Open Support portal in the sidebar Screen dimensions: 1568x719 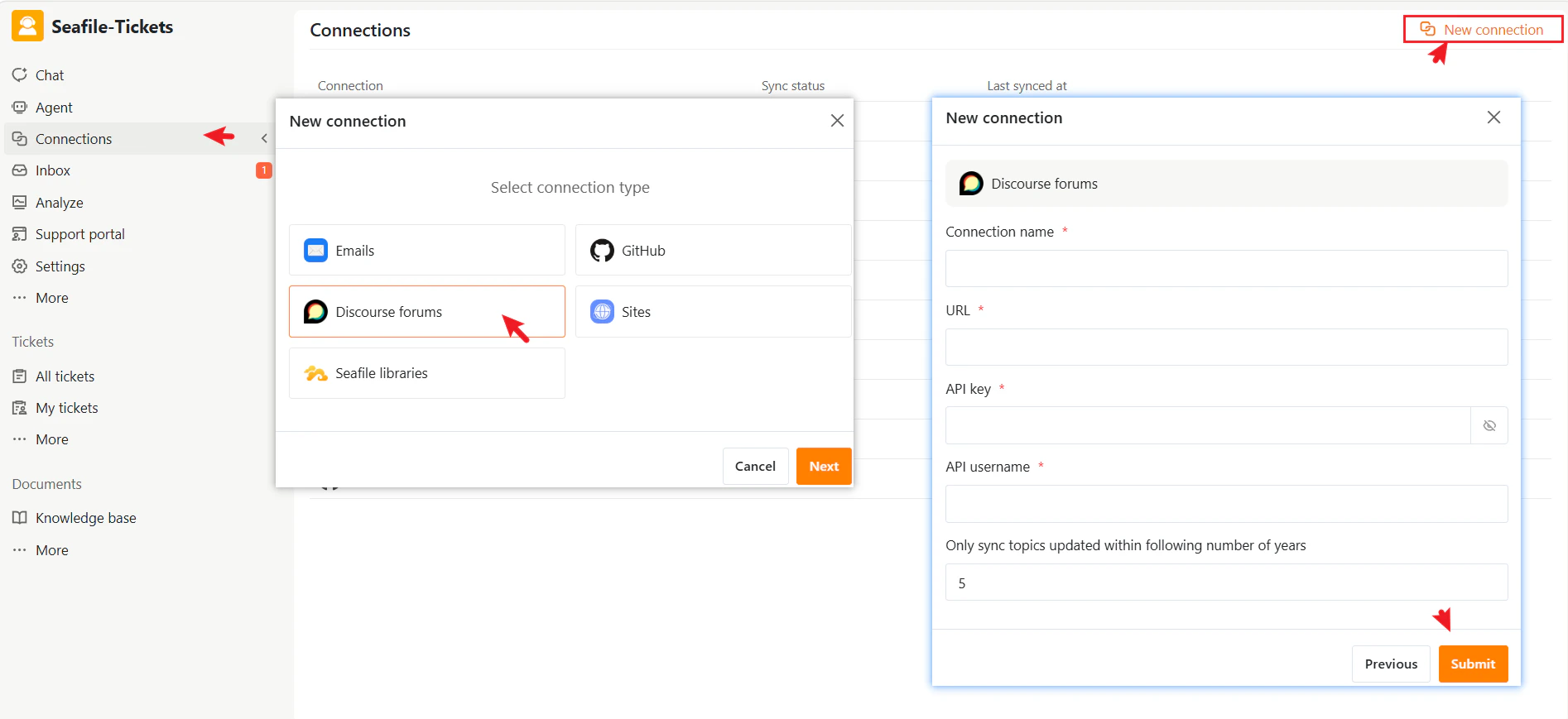[79, 234]
